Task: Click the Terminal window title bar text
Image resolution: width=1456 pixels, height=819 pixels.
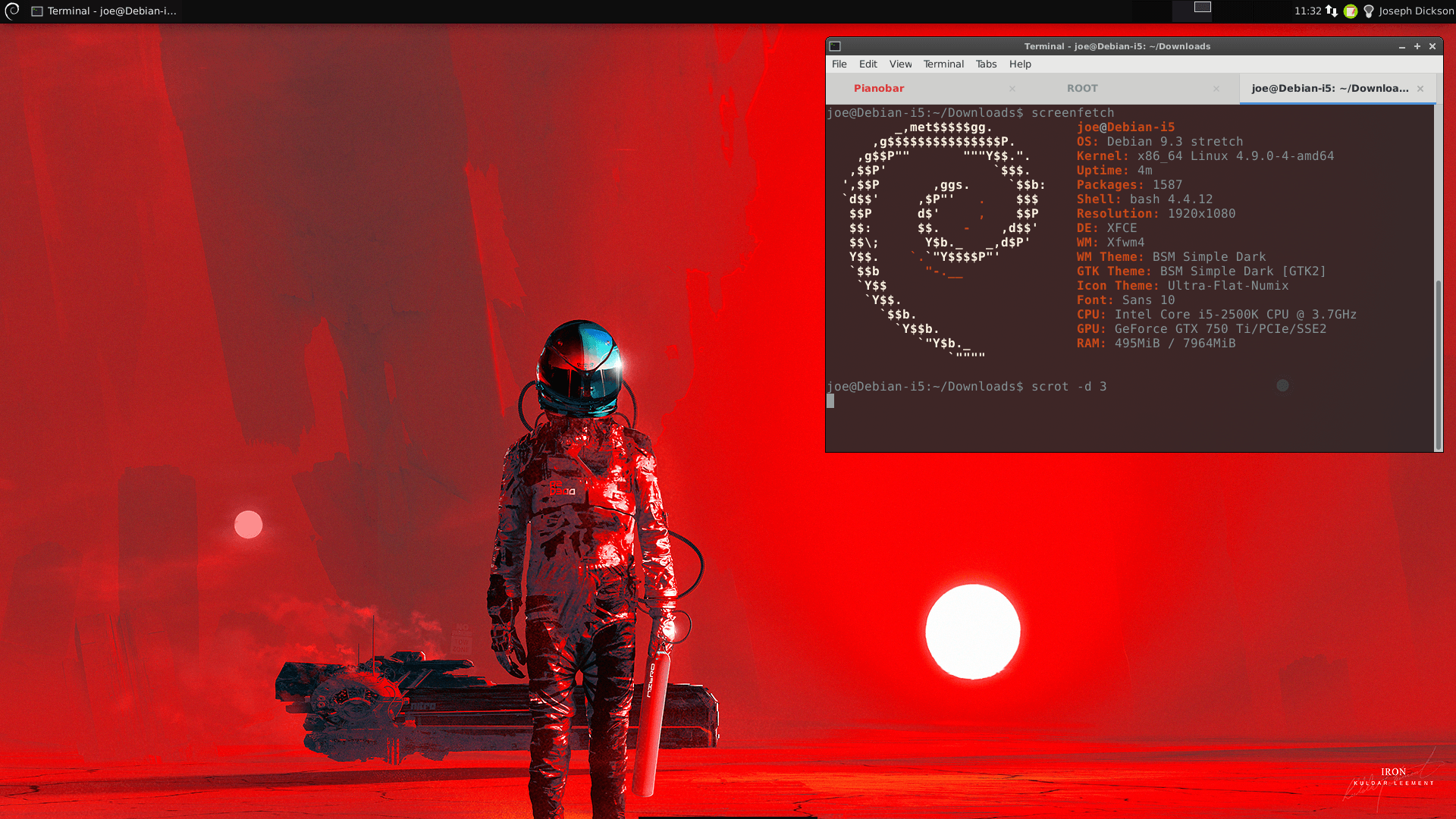Action: (x=1117, y=46)
